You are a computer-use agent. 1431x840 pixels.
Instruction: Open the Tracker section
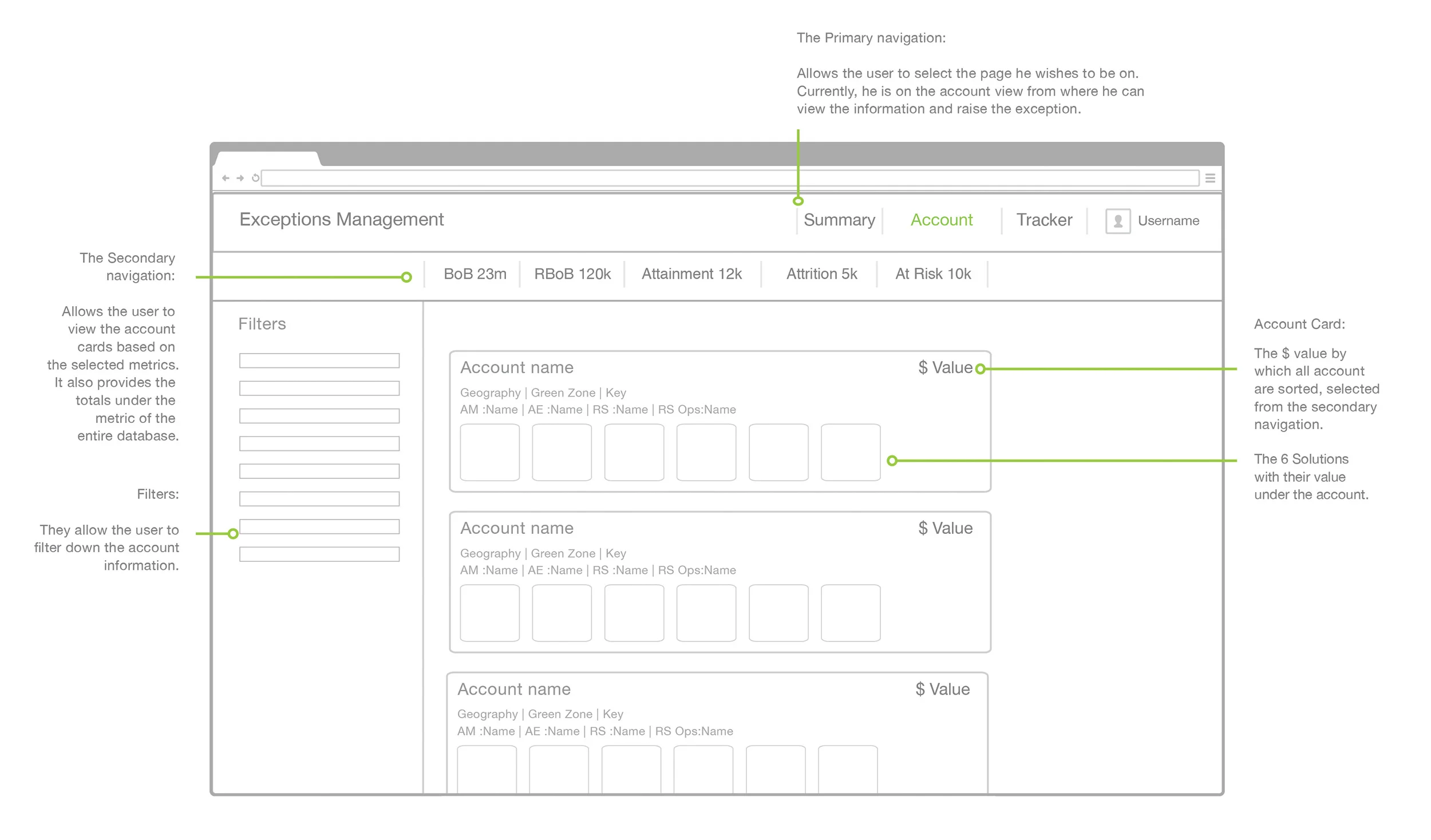coord(1043,220)
